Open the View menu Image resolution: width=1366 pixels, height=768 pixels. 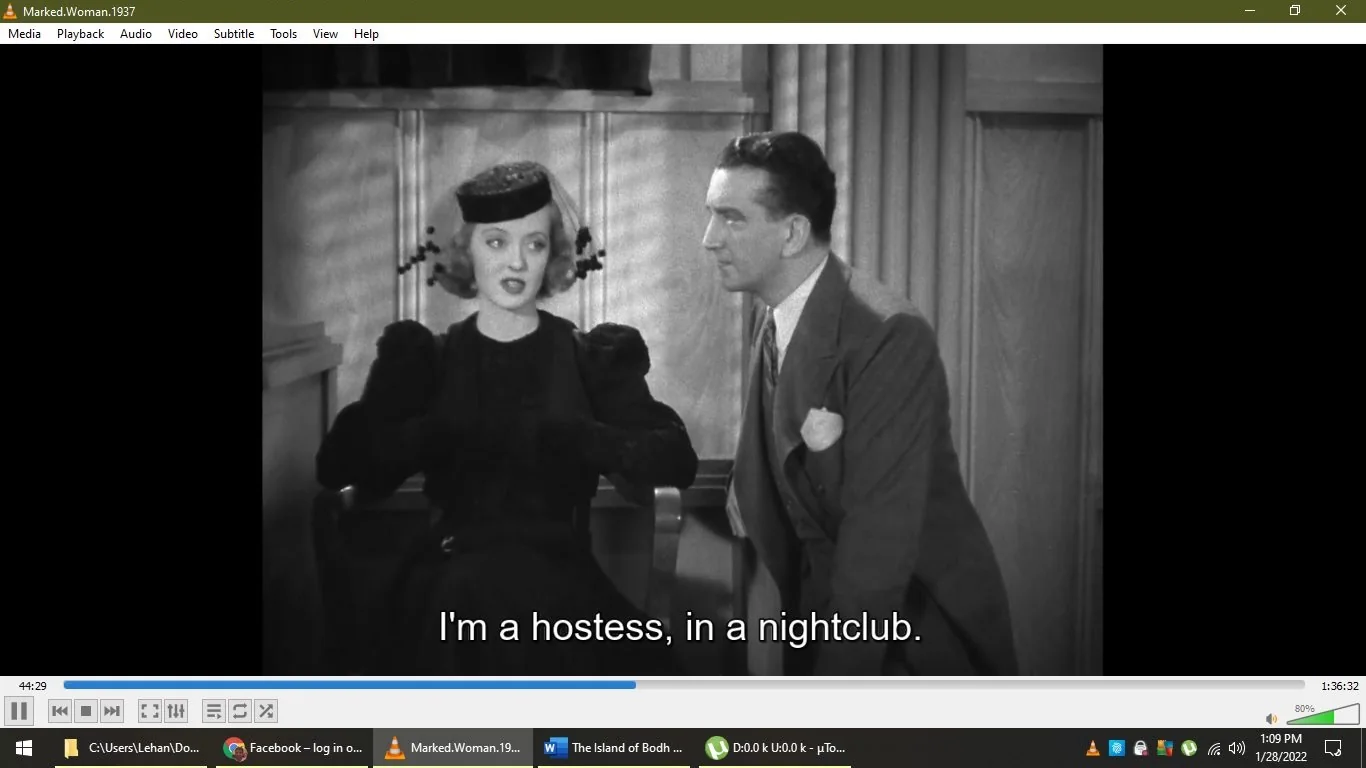pos(326,34)
